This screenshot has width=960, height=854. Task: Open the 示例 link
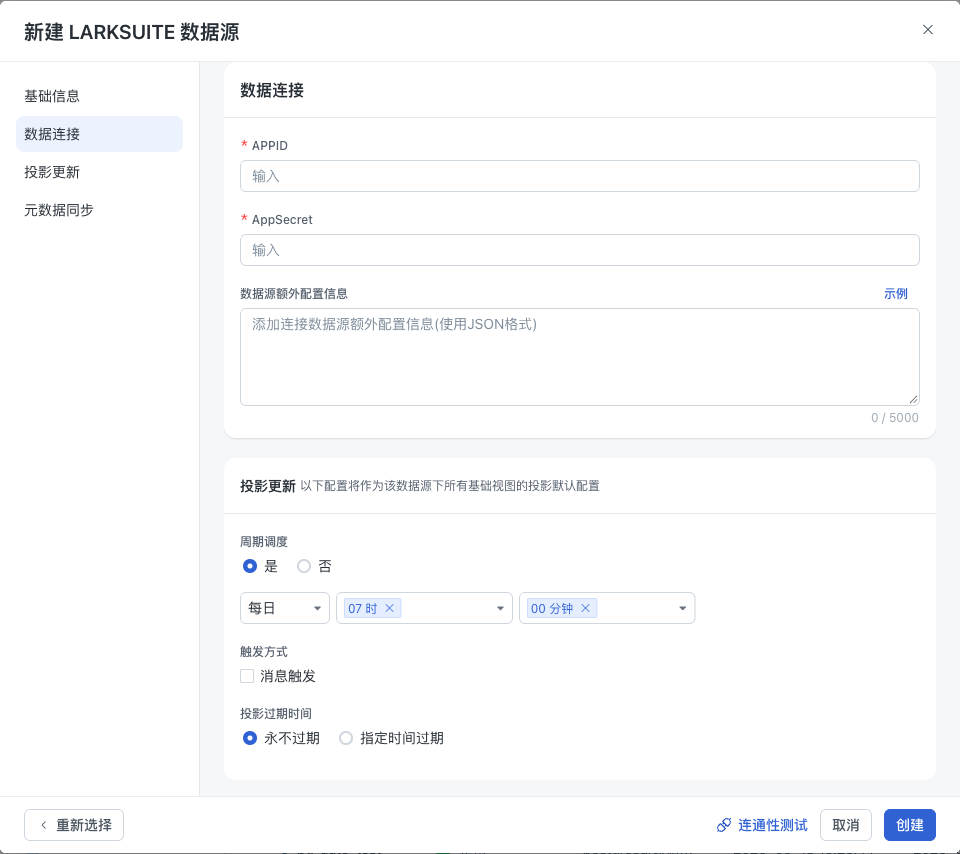click(895, 294)
